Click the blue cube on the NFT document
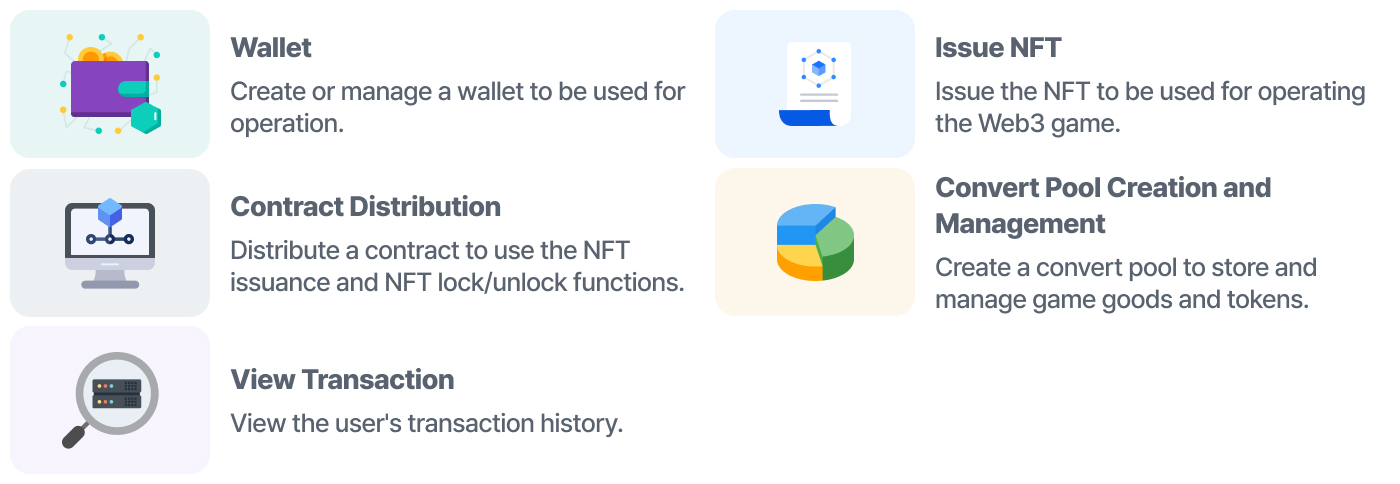This screenshot has width=1400, height=484. (x=819, y=68)
